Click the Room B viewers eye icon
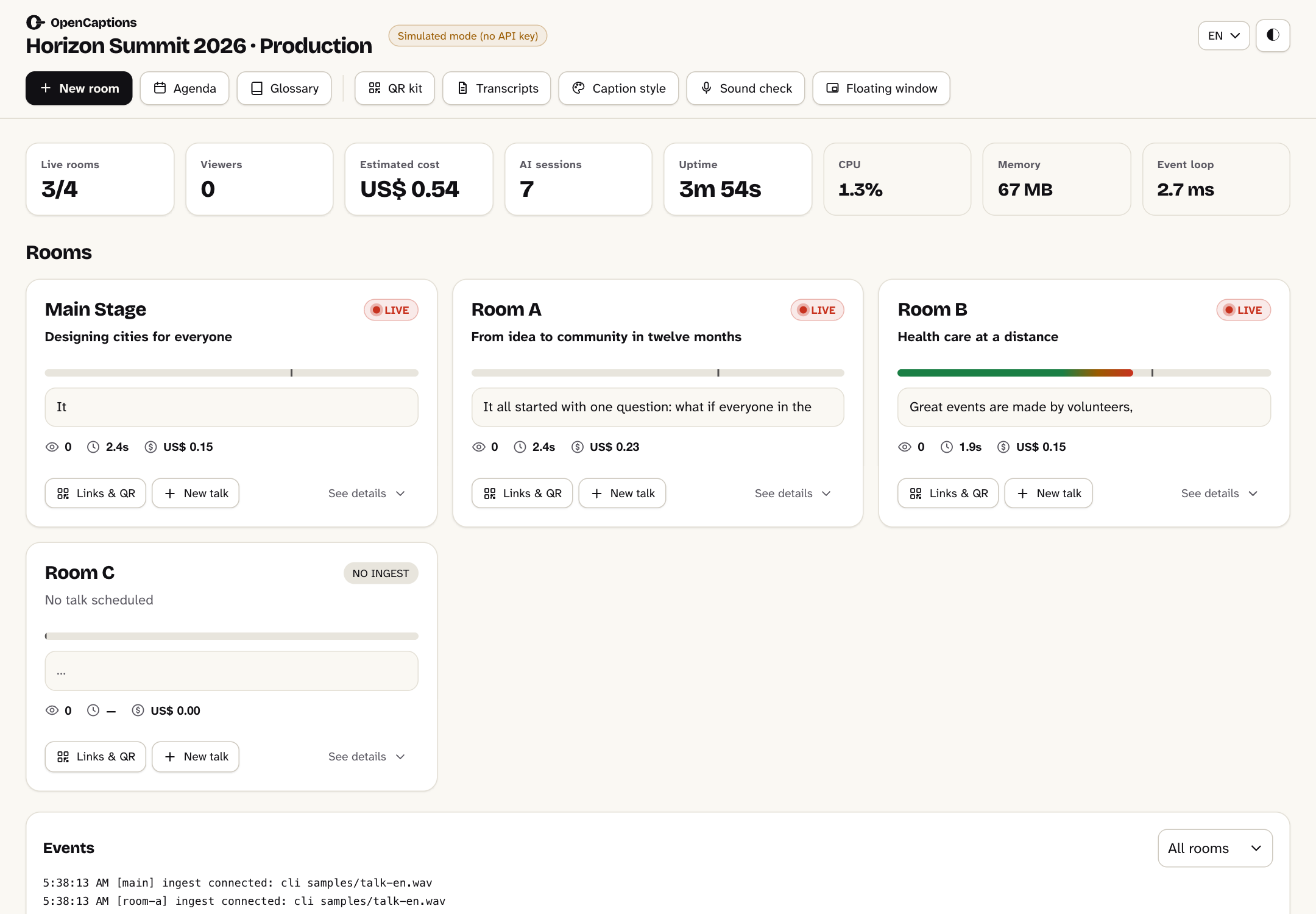The image size is (1316, 914). pyautogui.click(x=905, y=447)
